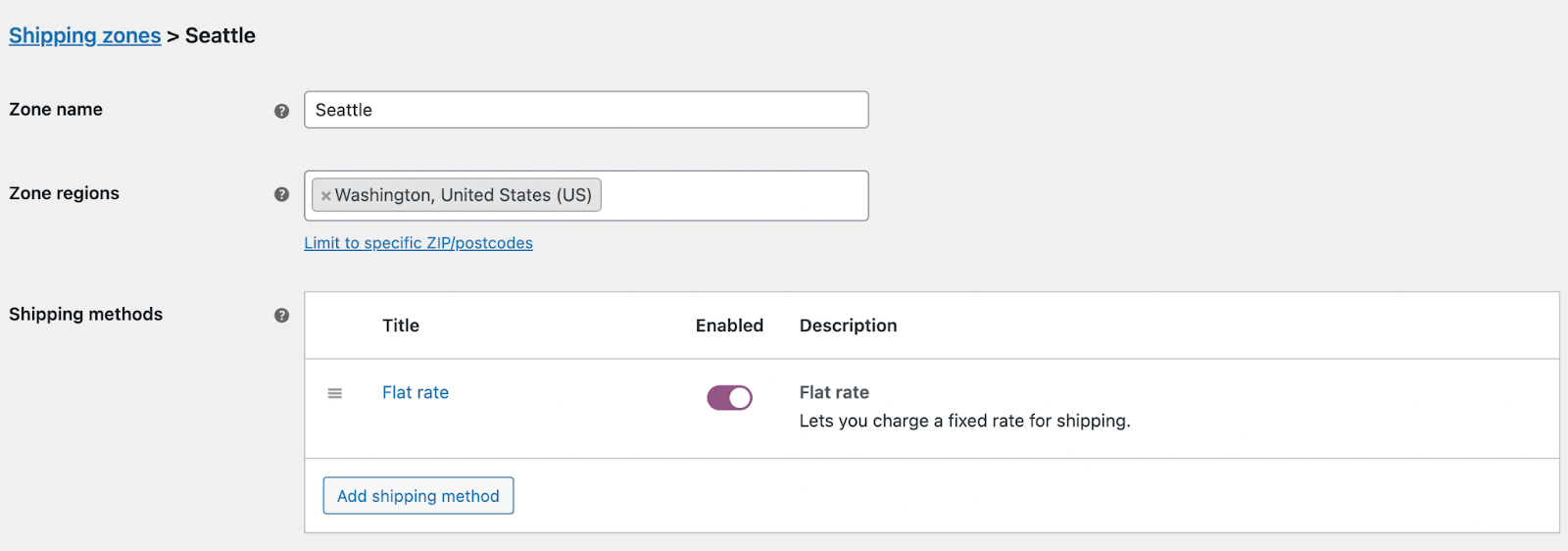1568x551 pixels.
Task: Open the Flat rate method settings
Action: coord(415,392)
